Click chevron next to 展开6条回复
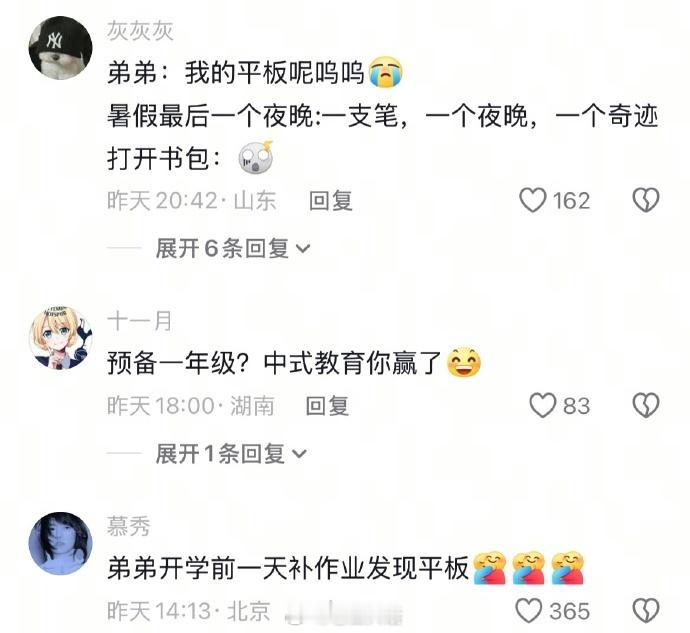This screenshot has width=690, height=633. (x=303, y=250)
